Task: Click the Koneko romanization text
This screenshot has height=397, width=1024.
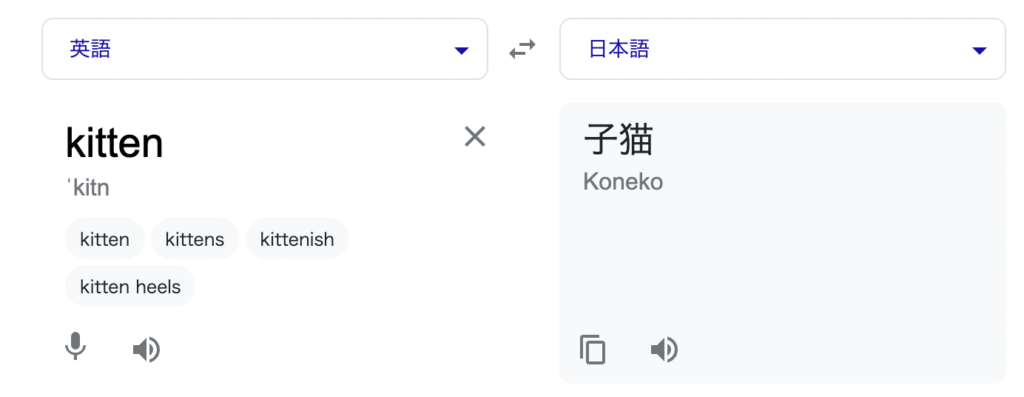Action: point(623,182)
